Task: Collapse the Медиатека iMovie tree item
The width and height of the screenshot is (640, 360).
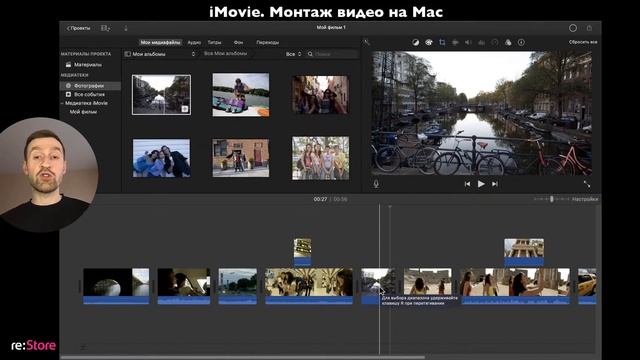Action: click(62, 103)
